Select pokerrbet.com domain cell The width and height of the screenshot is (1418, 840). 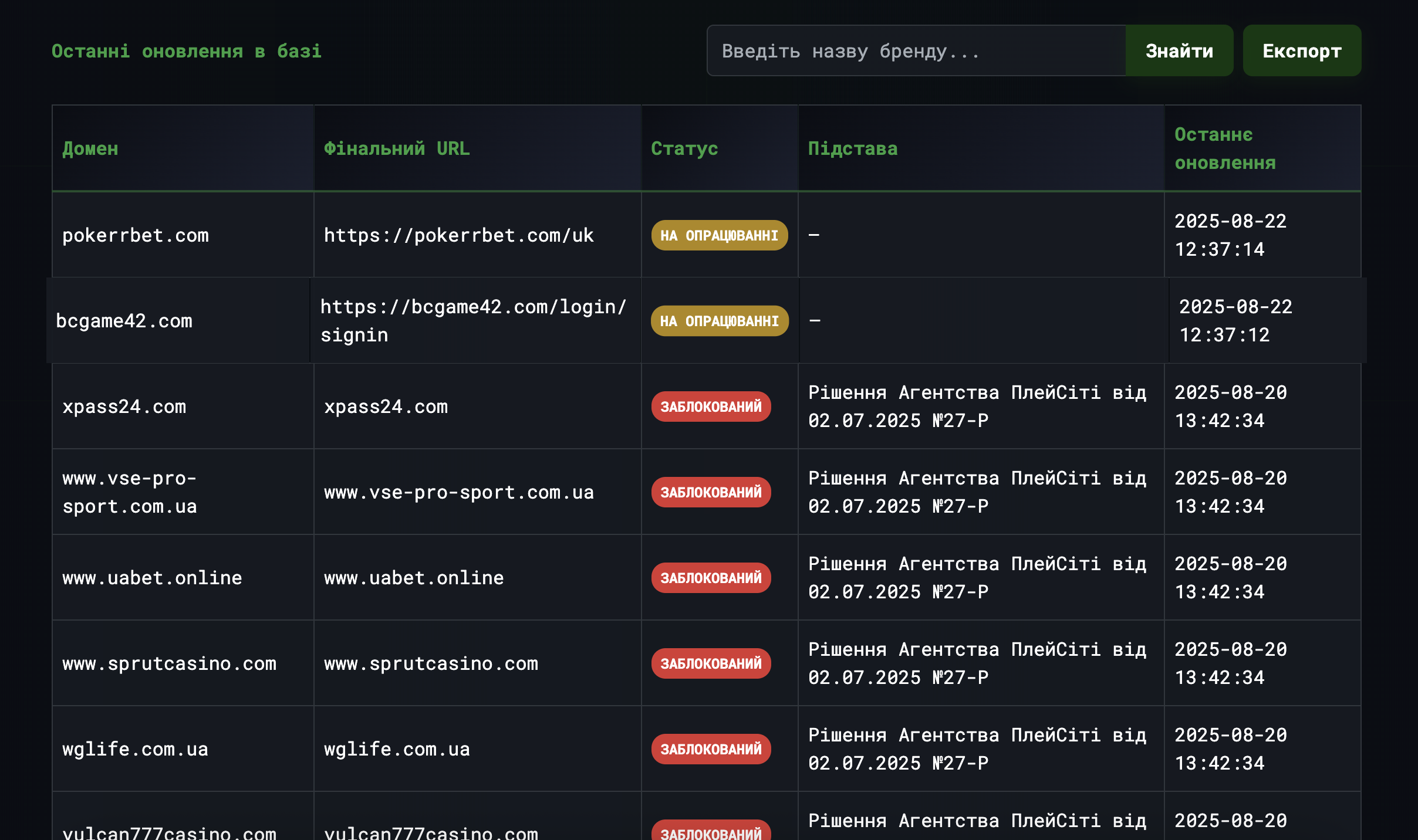[x=136, y=235]
